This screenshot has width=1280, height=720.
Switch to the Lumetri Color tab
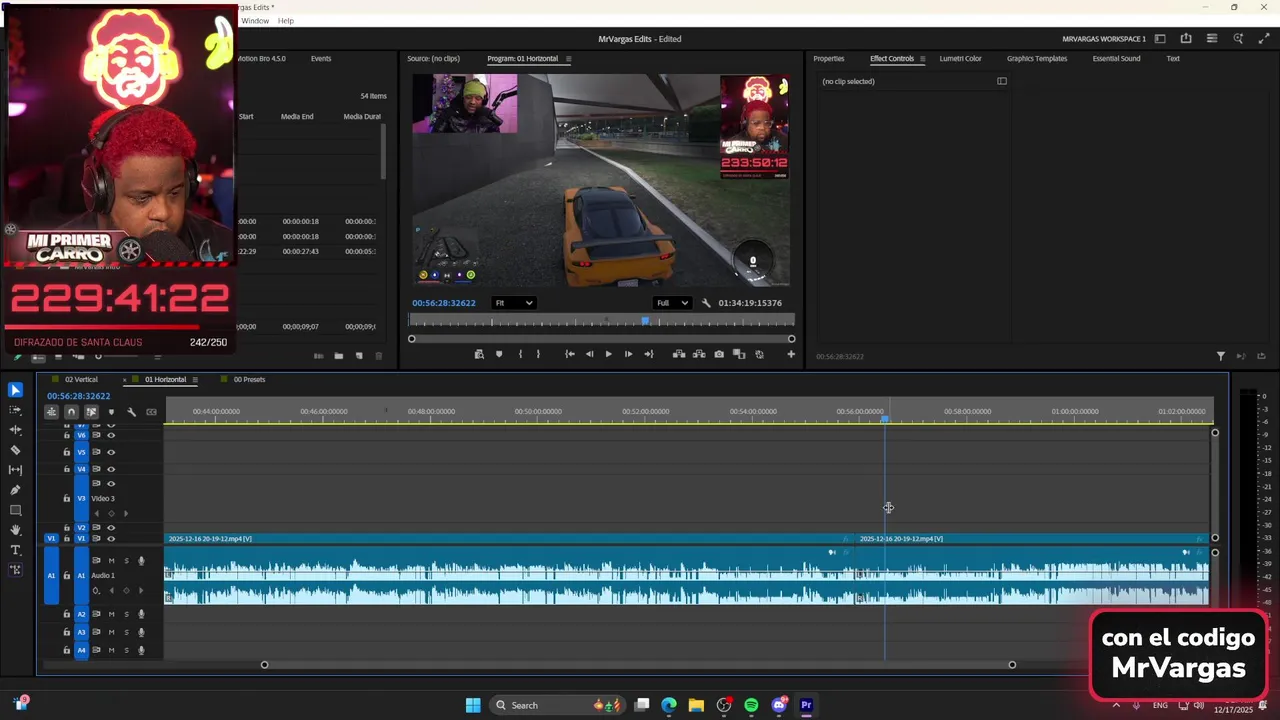click(960, 59)
